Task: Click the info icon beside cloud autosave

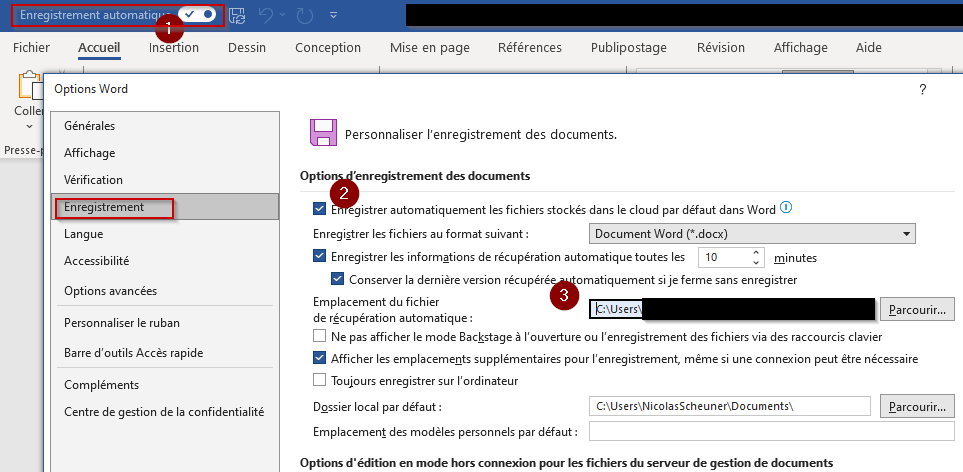Action: click(x=786, y=208)
